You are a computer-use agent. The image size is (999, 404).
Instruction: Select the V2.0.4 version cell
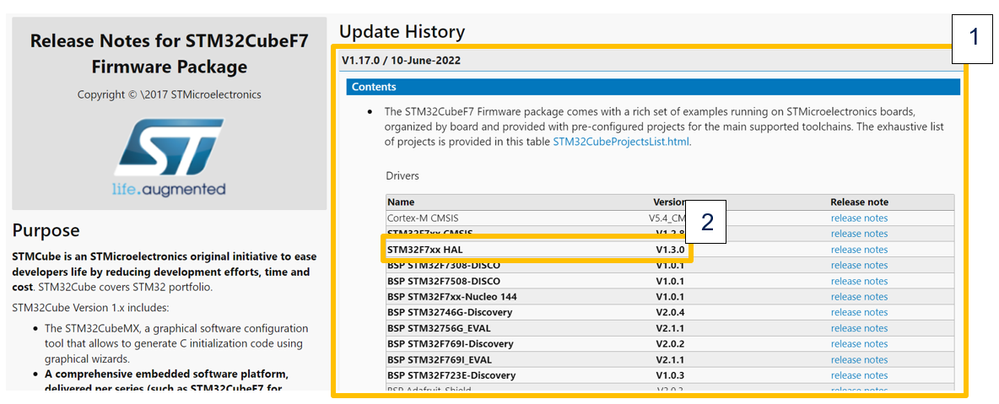(x=670, y=312)
